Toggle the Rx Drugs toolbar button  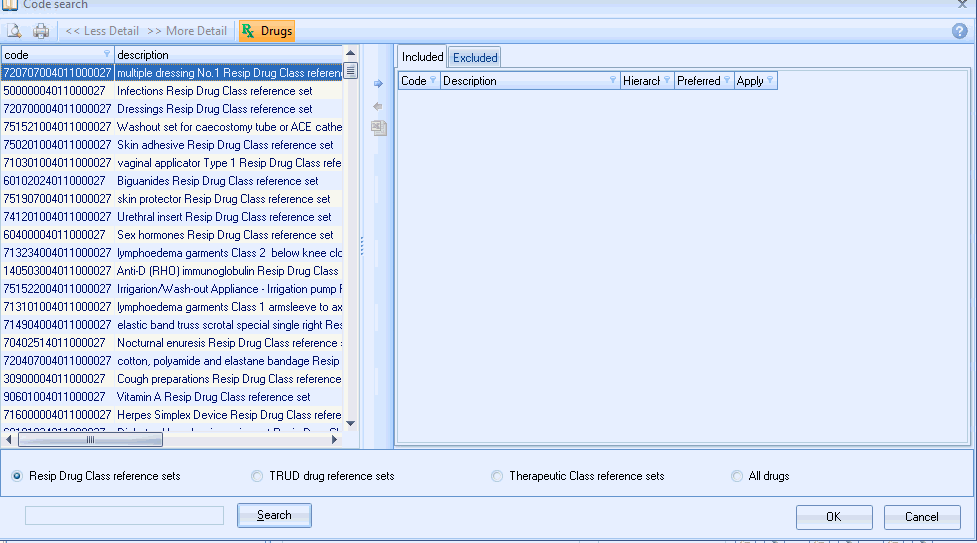[267, 31]
